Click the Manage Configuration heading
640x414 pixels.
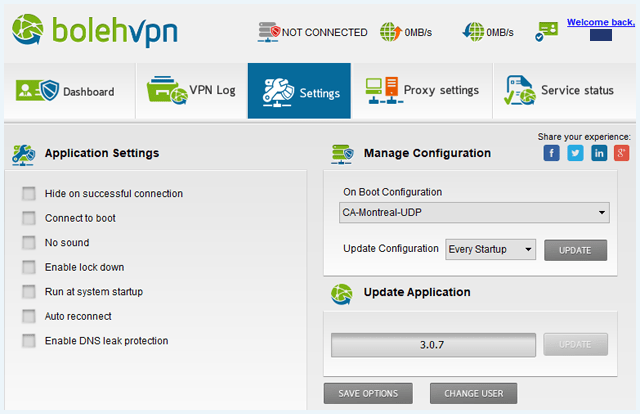pos(427,153)
